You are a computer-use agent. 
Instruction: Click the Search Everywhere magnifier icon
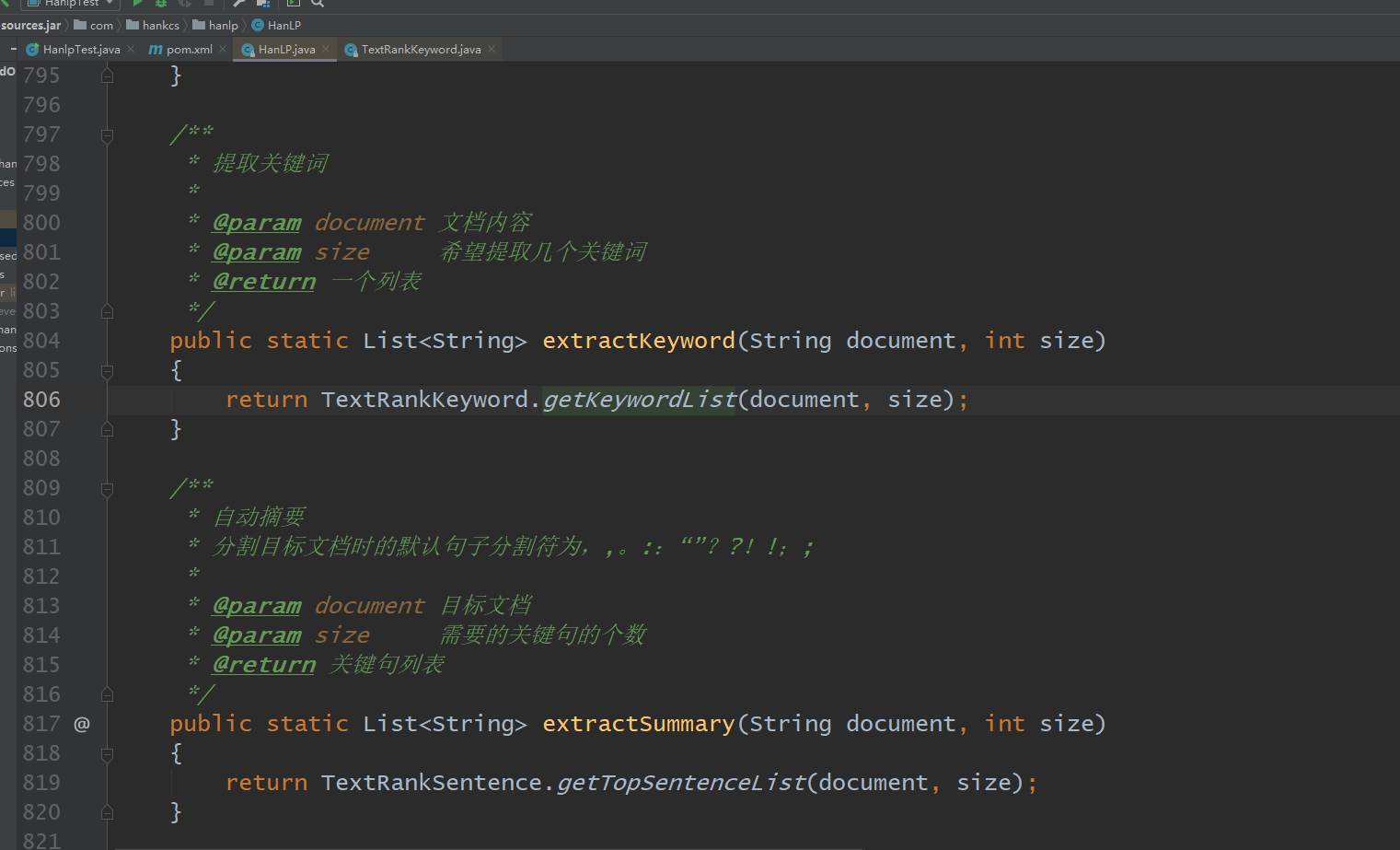point(318,4)
